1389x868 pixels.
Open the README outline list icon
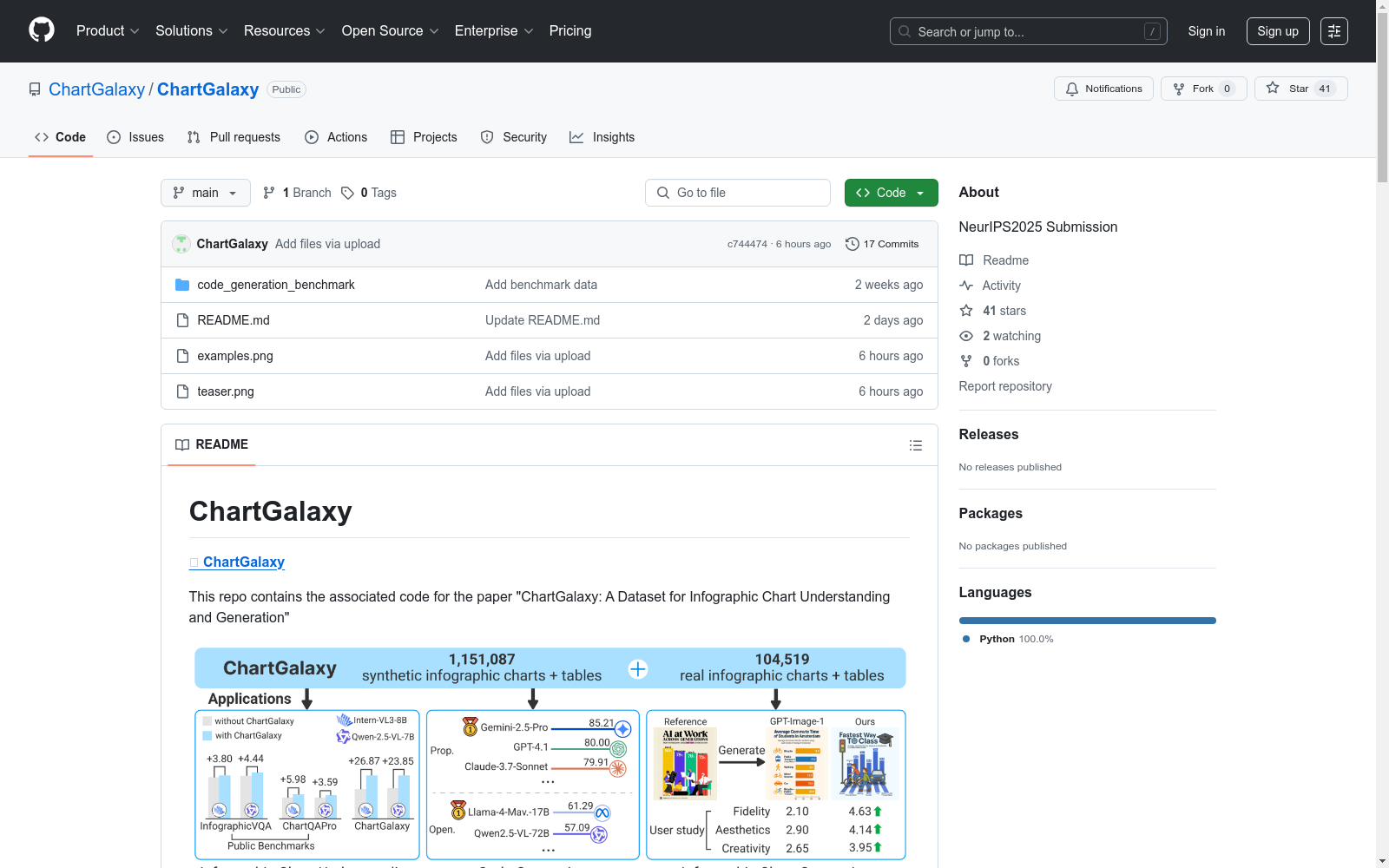(x=916, y=445)
